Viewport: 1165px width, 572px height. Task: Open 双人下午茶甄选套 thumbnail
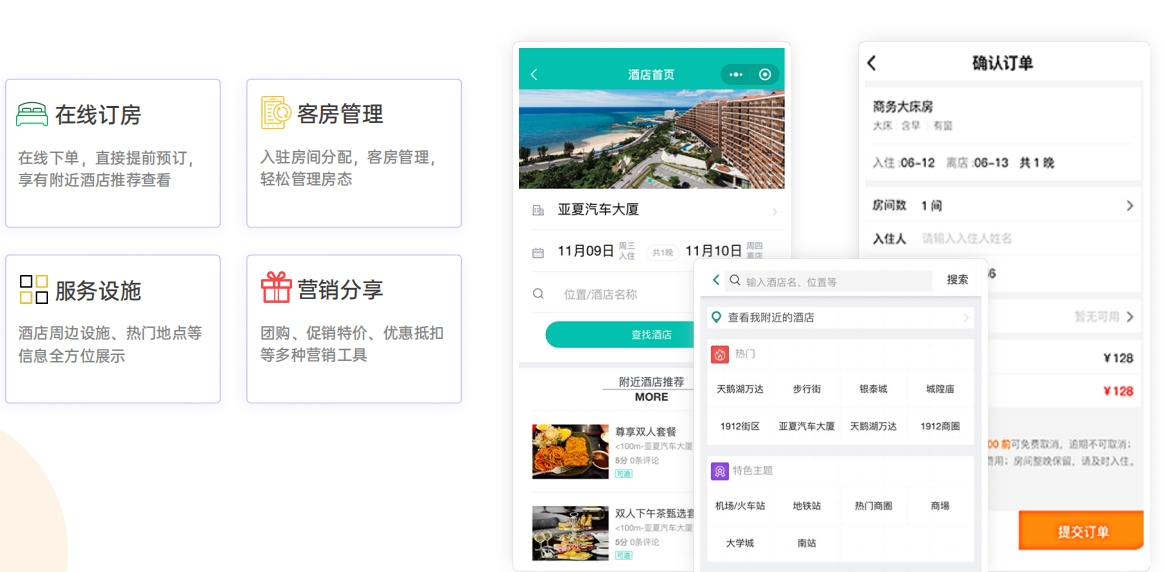(571, 533)
